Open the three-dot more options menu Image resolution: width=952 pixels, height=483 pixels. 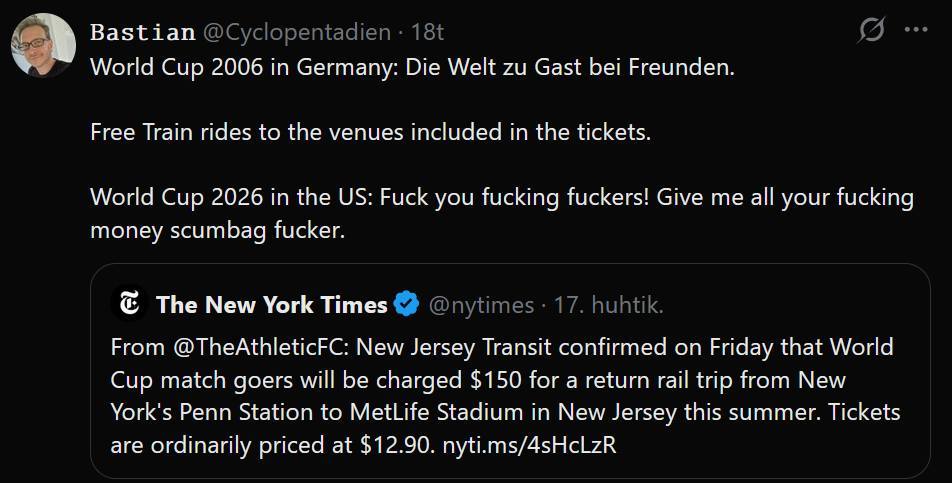click(916, 31)
